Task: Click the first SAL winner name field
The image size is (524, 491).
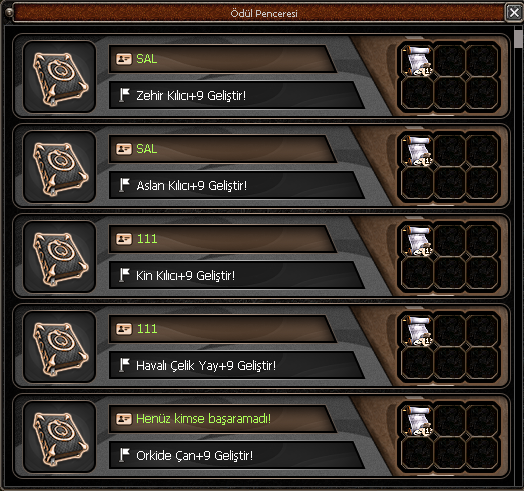Action: 222,59
